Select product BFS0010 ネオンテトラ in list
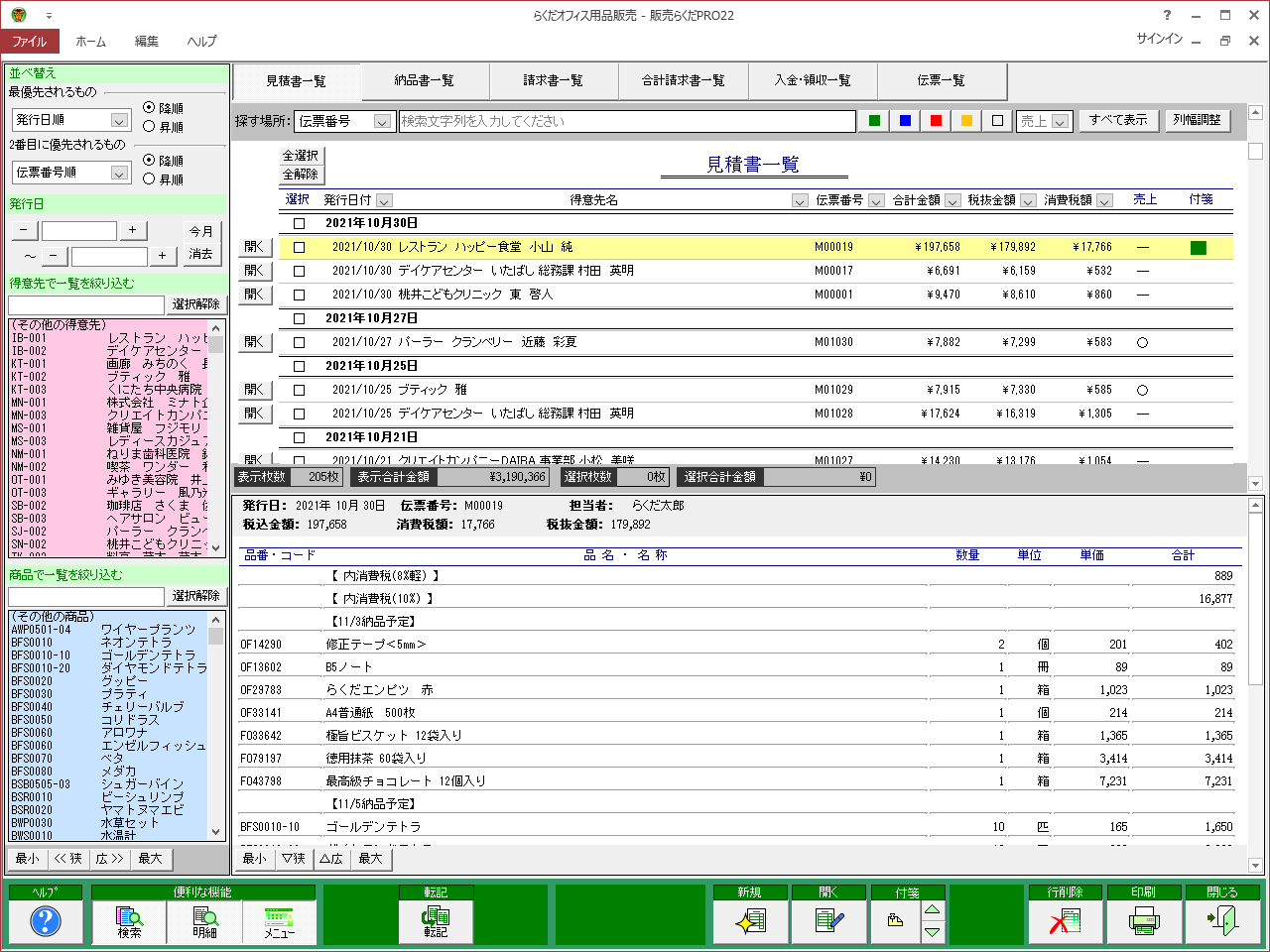 click(x=108, y=643)
